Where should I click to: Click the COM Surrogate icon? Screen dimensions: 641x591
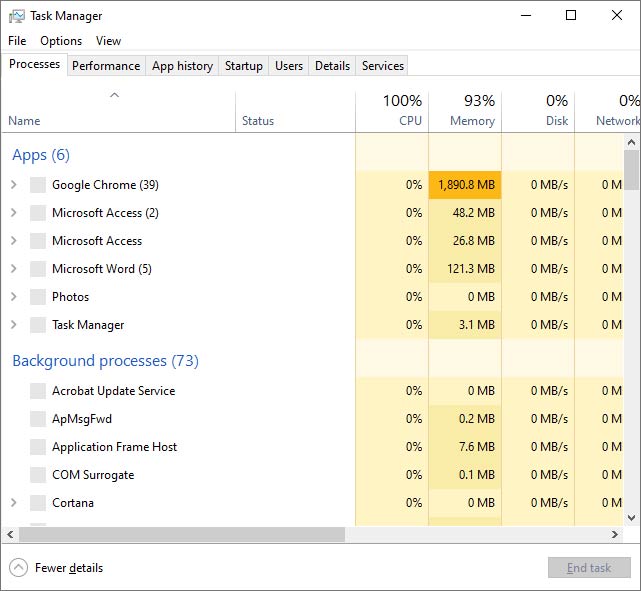coord(38,475)
